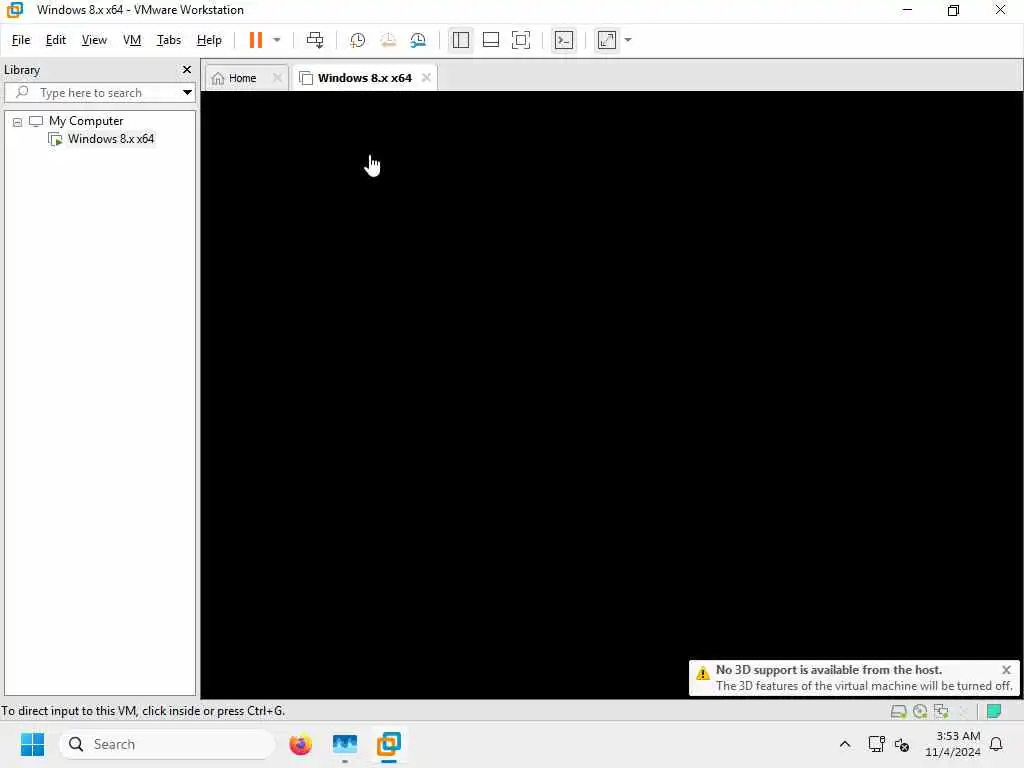Show the console view
Screen dimensions: 1024x768
564,40
